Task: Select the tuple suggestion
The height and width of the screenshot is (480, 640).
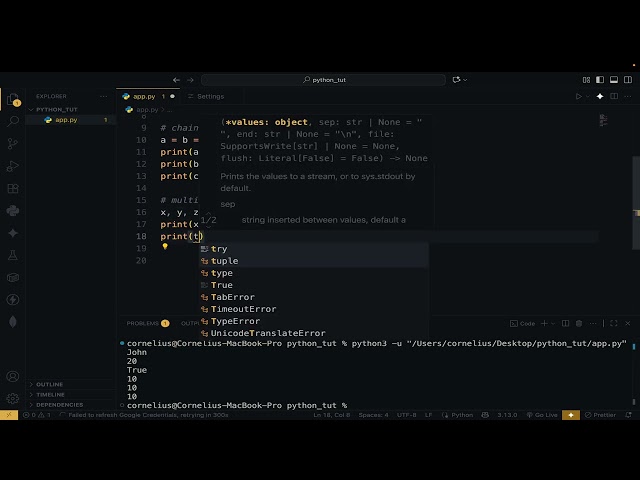Action: pos(313,261)
